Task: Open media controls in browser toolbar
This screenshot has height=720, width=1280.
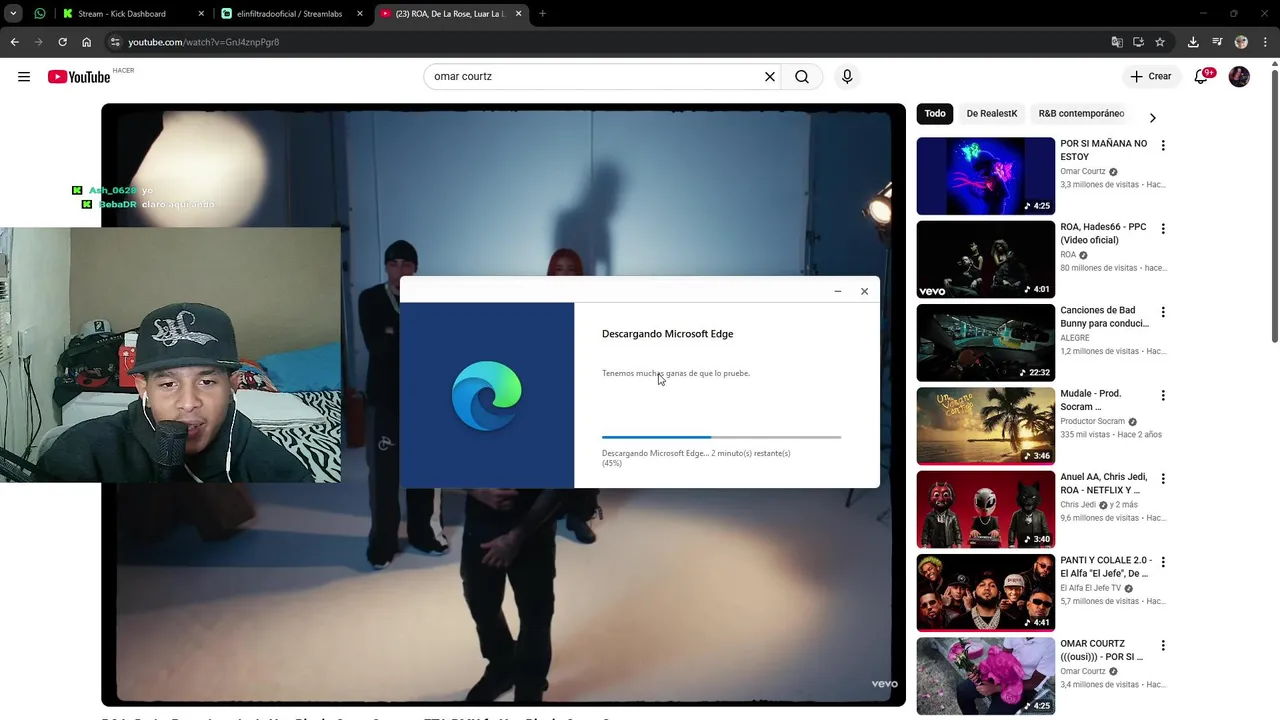Action: point(1217,42)
